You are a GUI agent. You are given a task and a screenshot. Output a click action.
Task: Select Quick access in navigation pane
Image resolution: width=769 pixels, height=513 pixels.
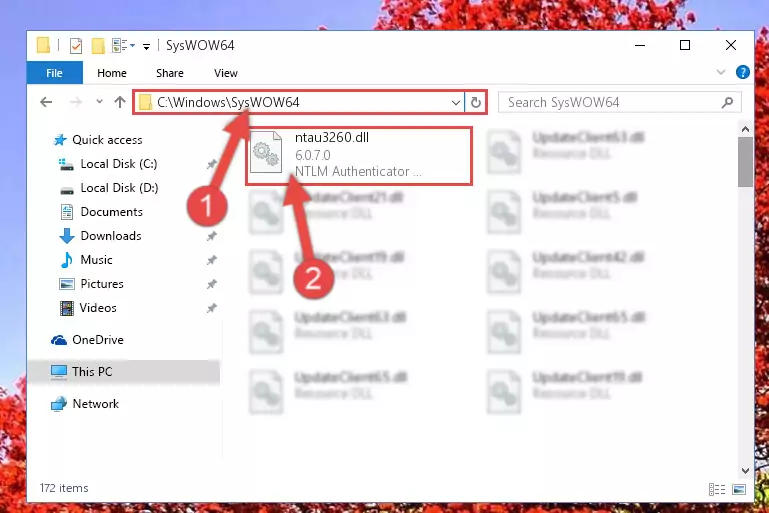pyautogui.click(x=107, y=140)
